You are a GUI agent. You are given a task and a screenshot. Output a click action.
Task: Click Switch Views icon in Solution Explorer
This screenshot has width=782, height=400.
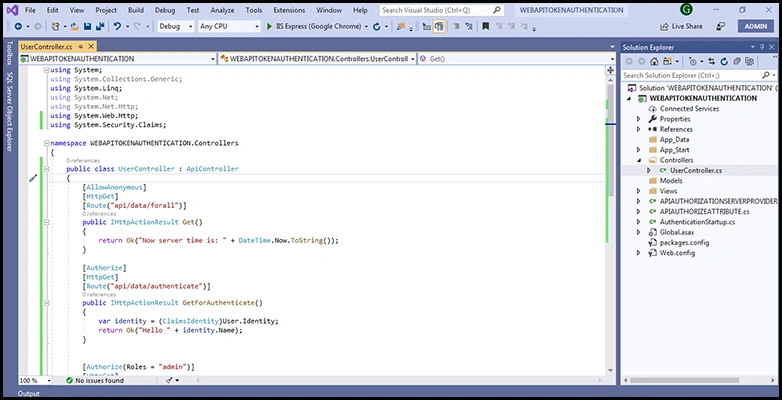(667, 62)
